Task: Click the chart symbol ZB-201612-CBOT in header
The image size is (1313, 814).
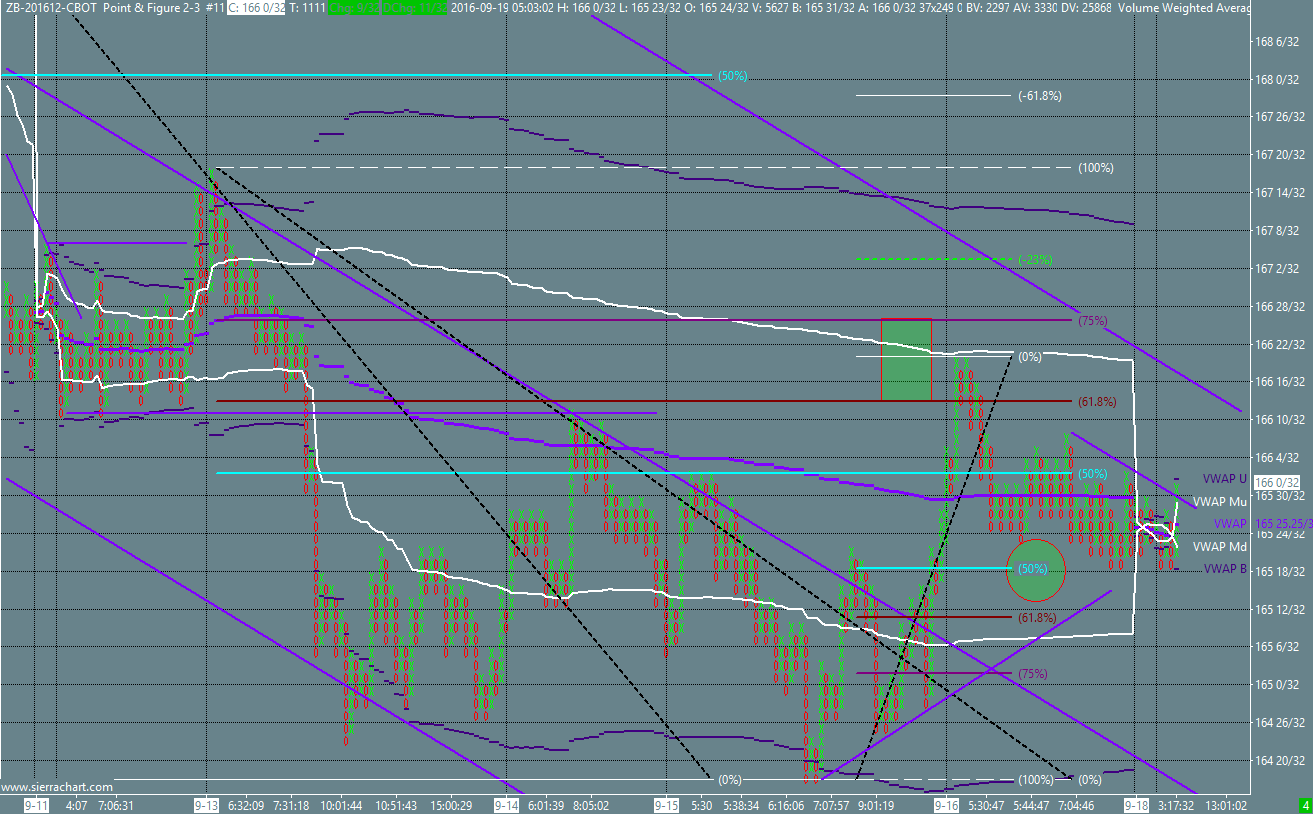Action: pos(49,7)
